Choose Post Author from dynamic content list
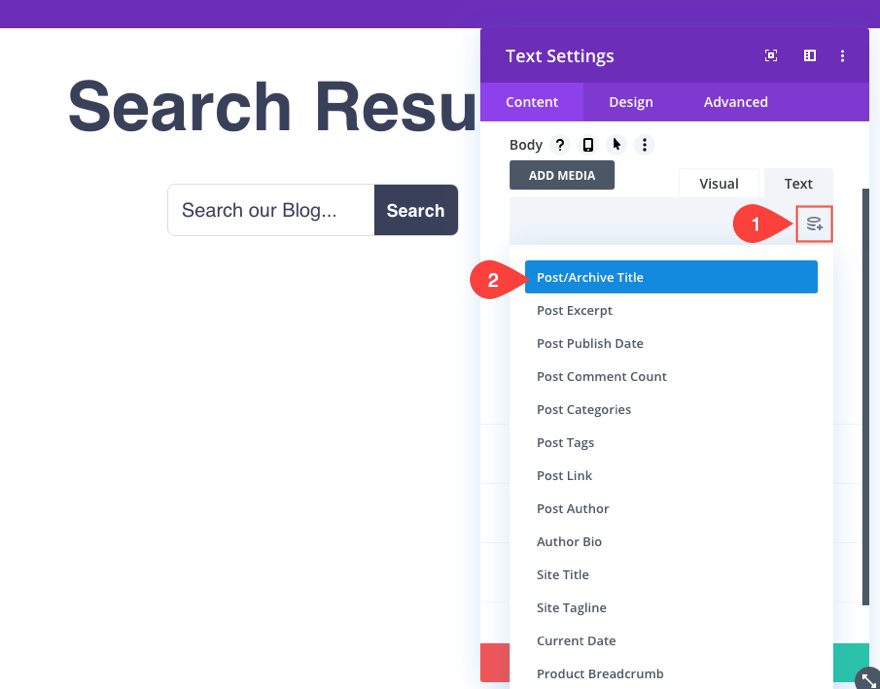 572,508
